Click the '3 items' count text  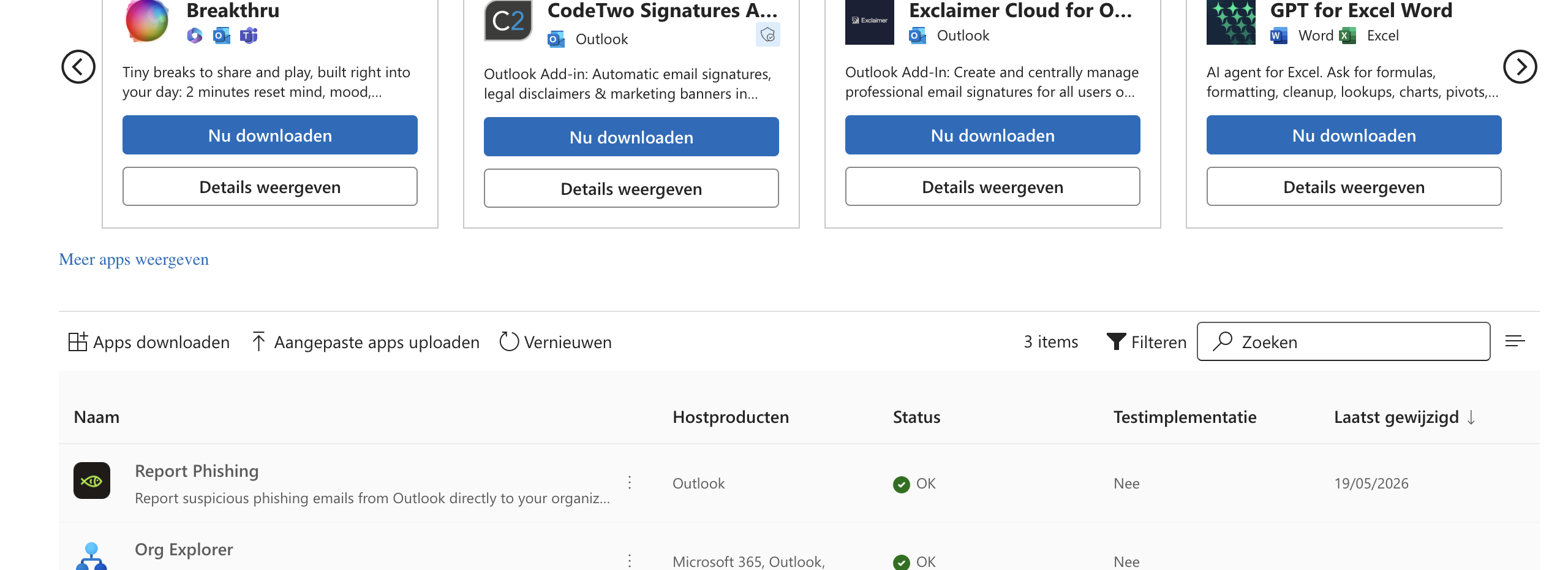tap(1051, 342)
